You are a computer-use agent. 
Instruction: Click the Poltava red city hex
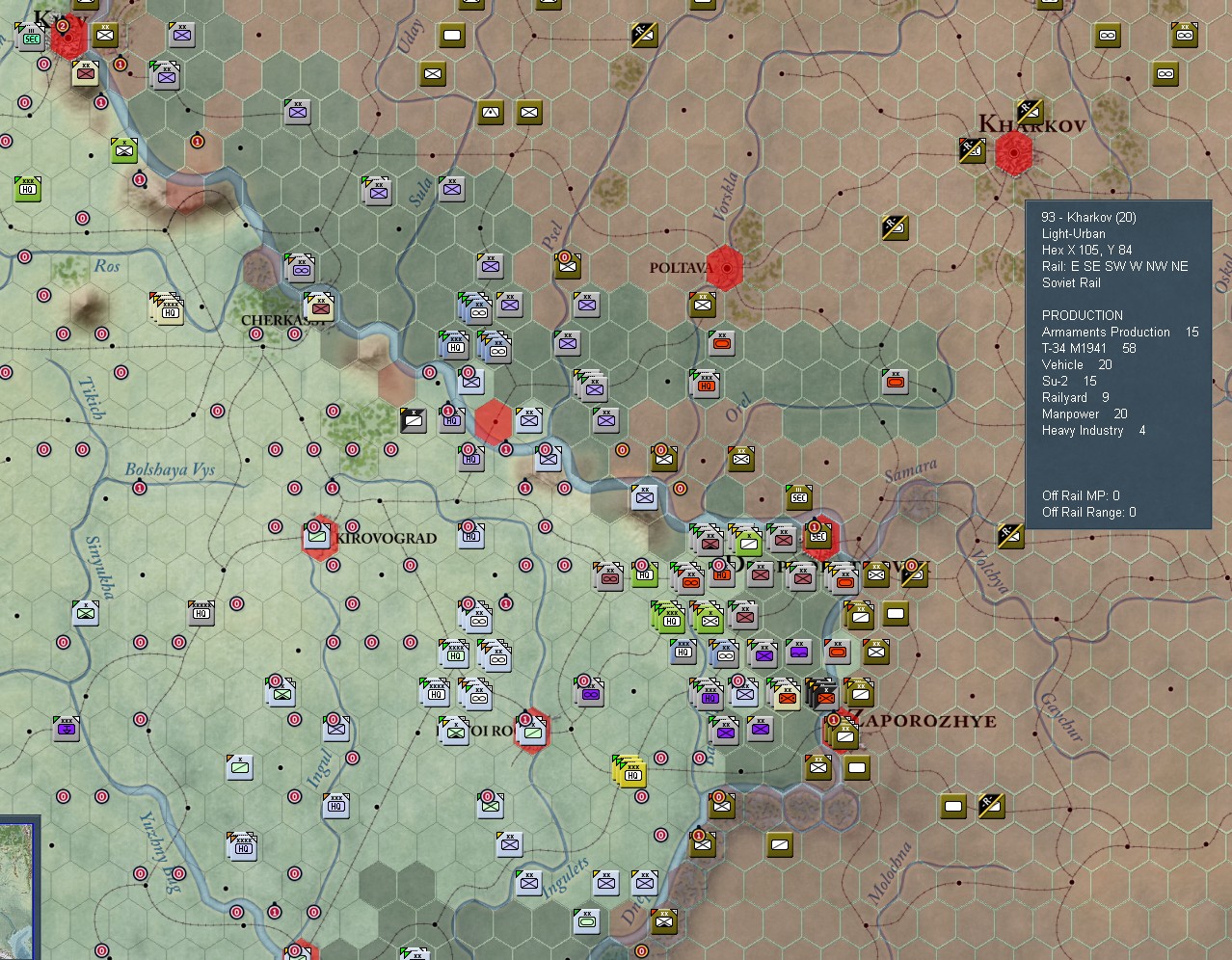tap(724, 268)
